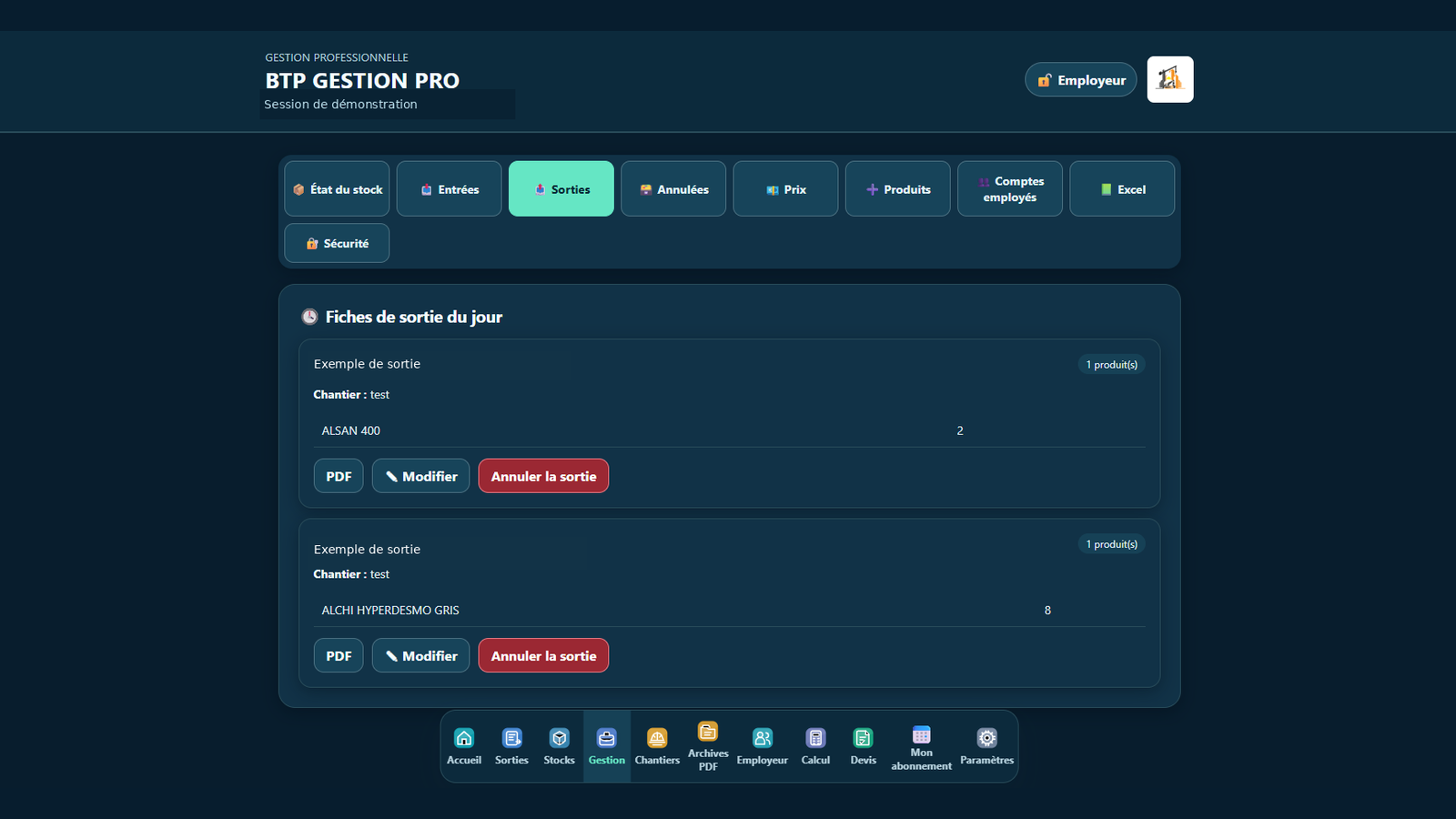Click the BTP GESTION PRO title

(362, 81)
